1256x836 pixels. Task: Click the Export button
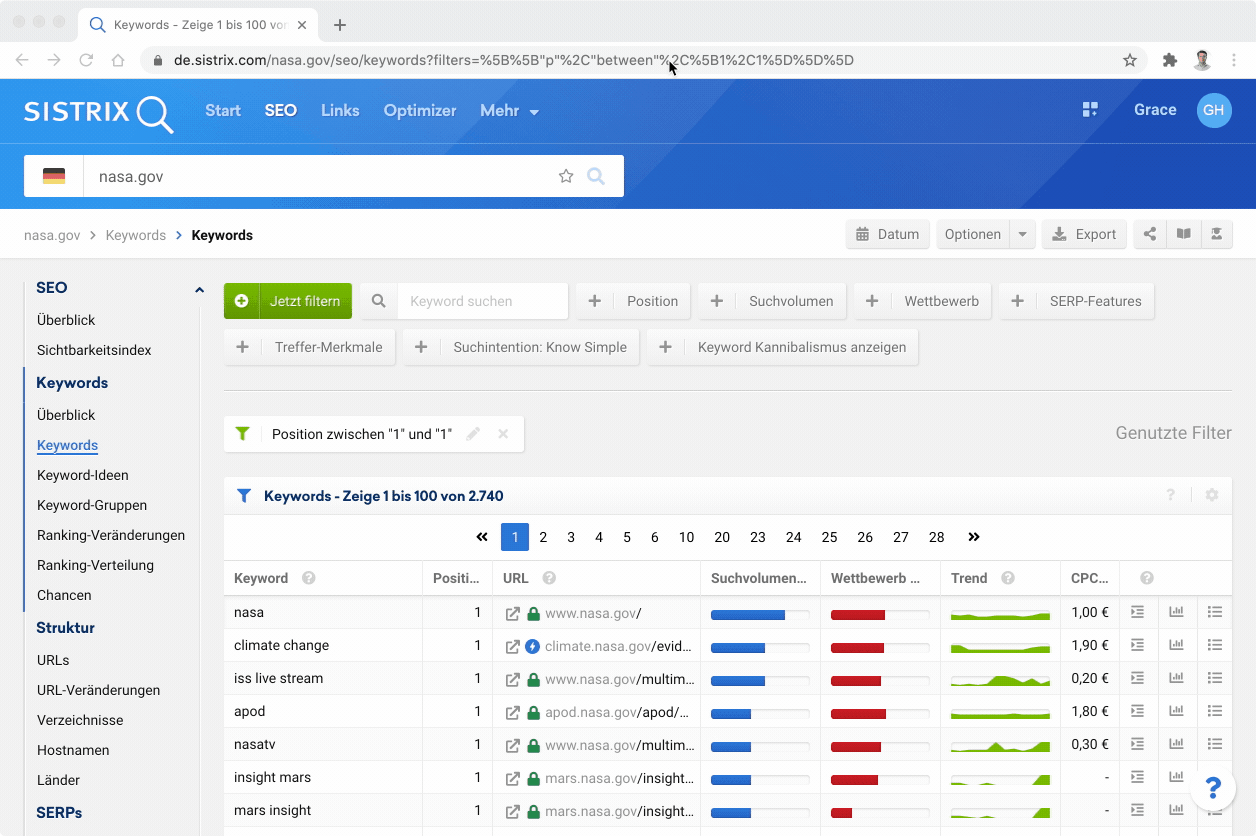click(x=1084, y=234)
